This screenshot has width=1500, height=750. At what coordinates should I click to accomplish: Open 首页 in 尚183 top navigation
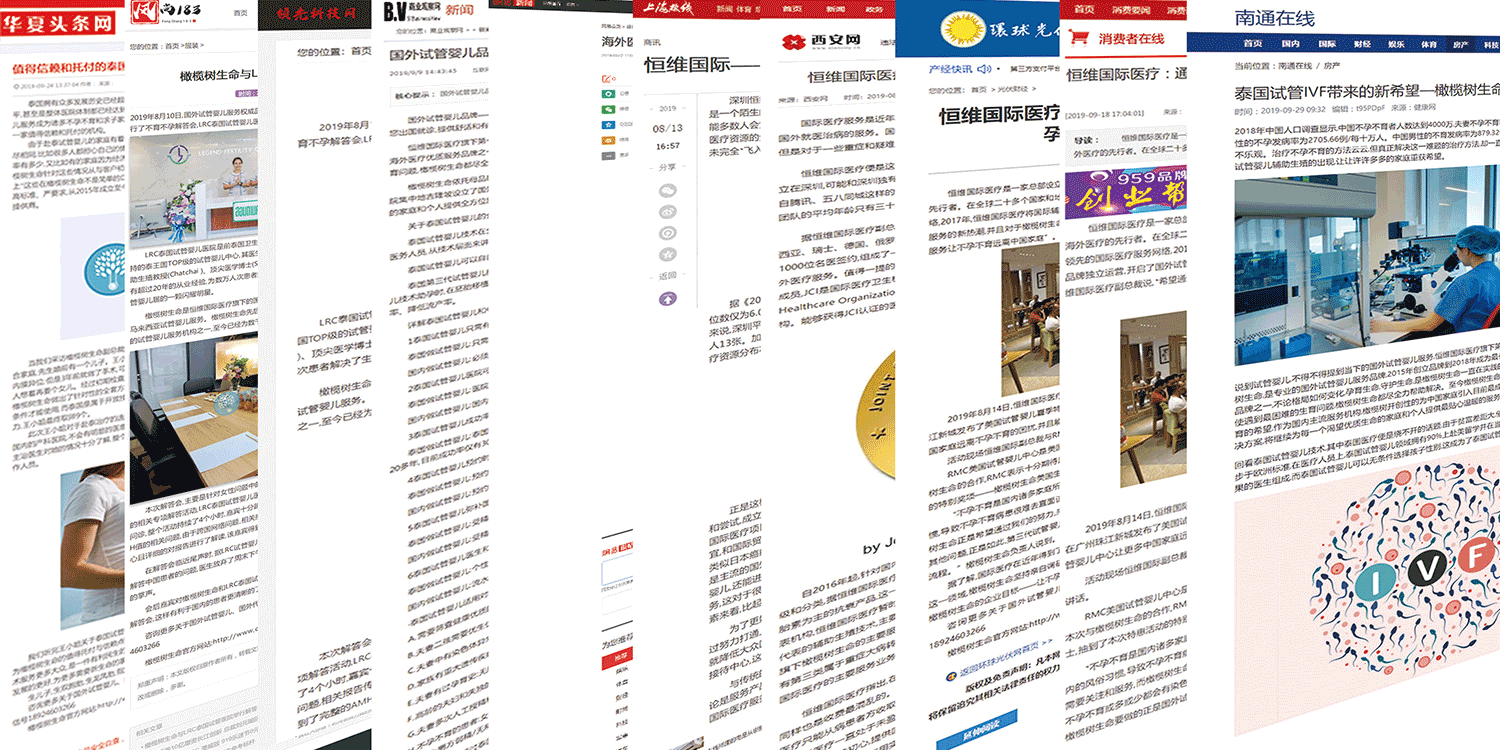(x=240, y=12)
